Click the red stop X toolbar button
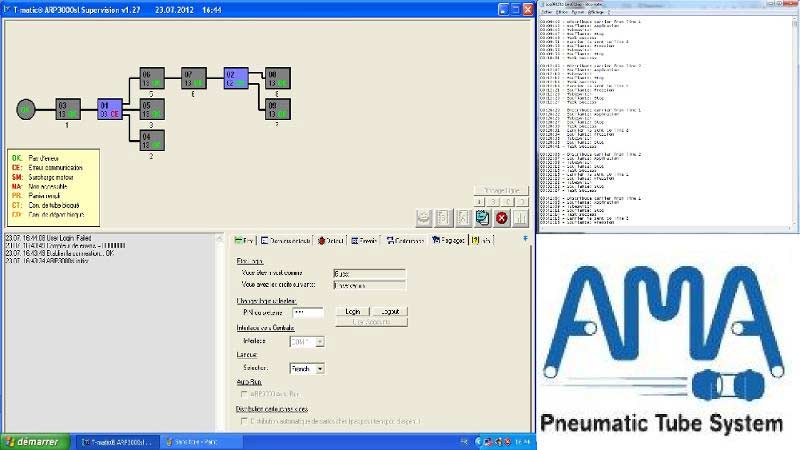This screenshot has height=450, width=800. 502,218
